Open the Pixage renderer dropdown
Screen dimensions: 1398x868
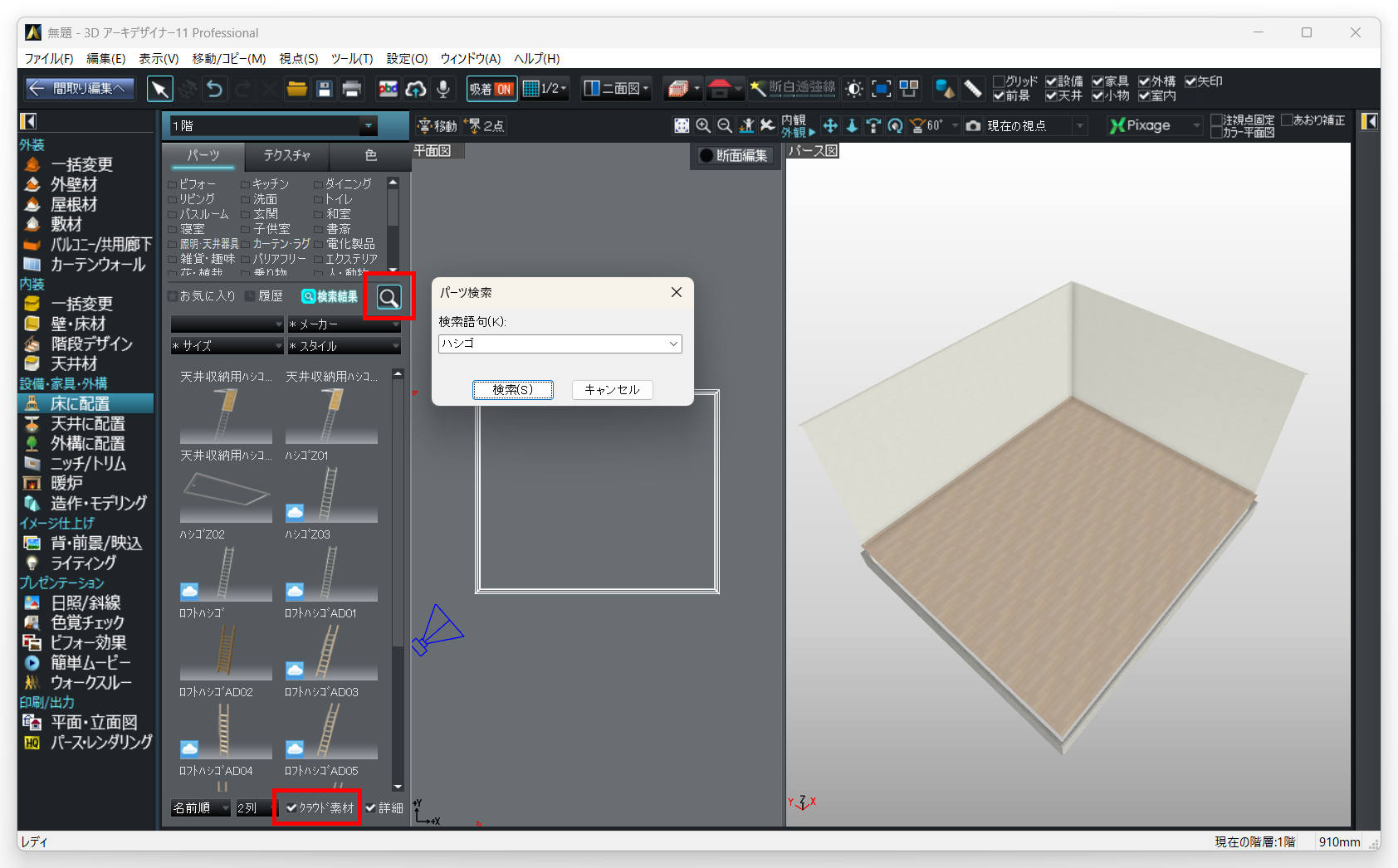tap(1196, 125)
